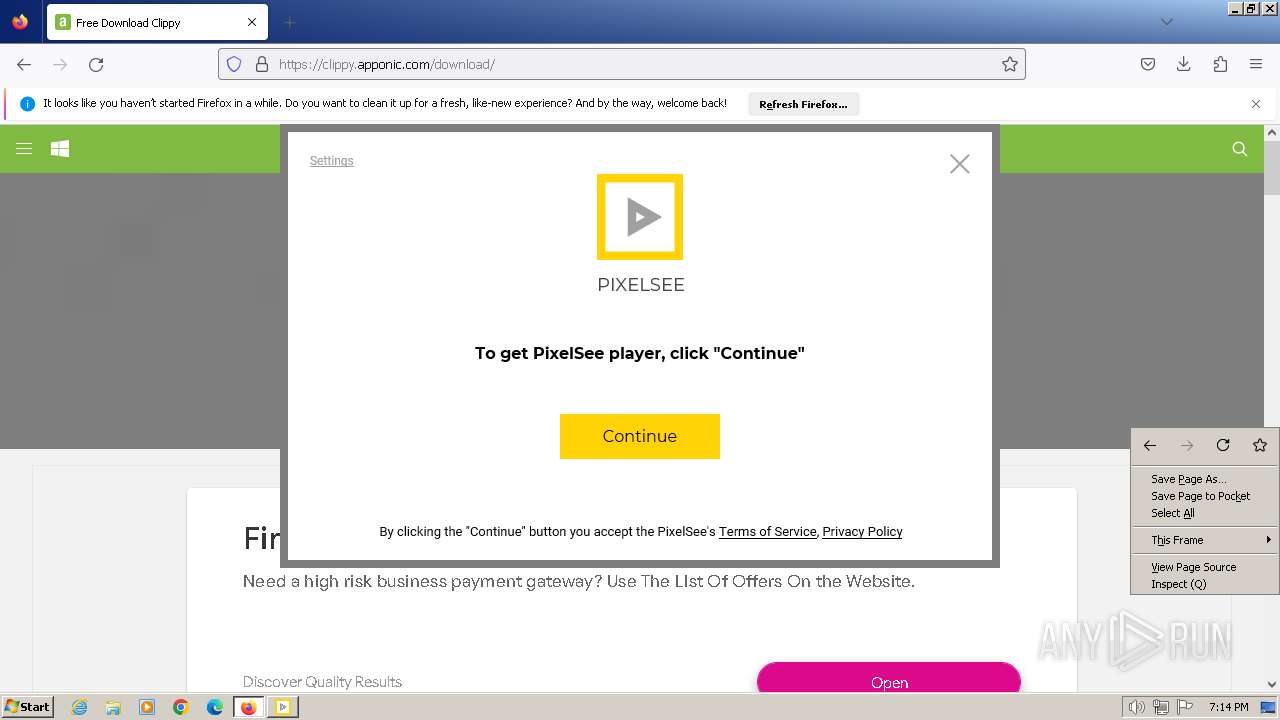Click the Discover Quality Results text
Viewport: 1280px width, 720px height.
322,682
